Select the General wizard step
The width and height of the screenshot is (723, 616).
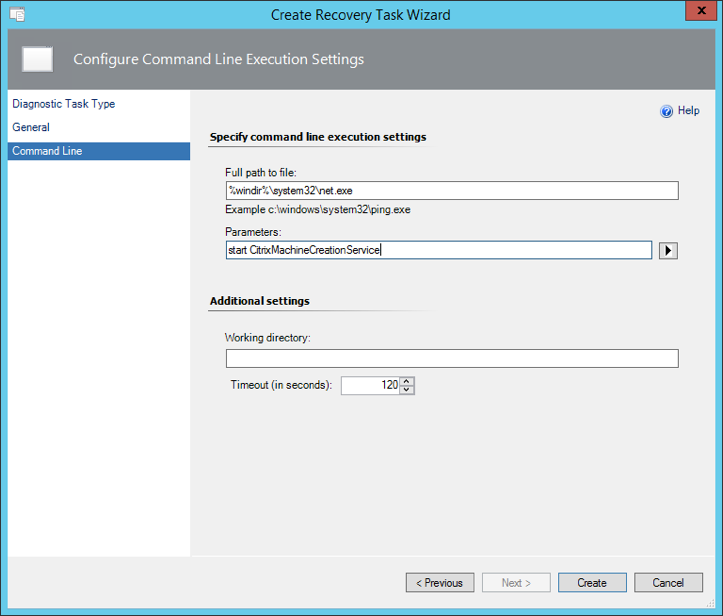pyautogui.click(x=31, y=128)
